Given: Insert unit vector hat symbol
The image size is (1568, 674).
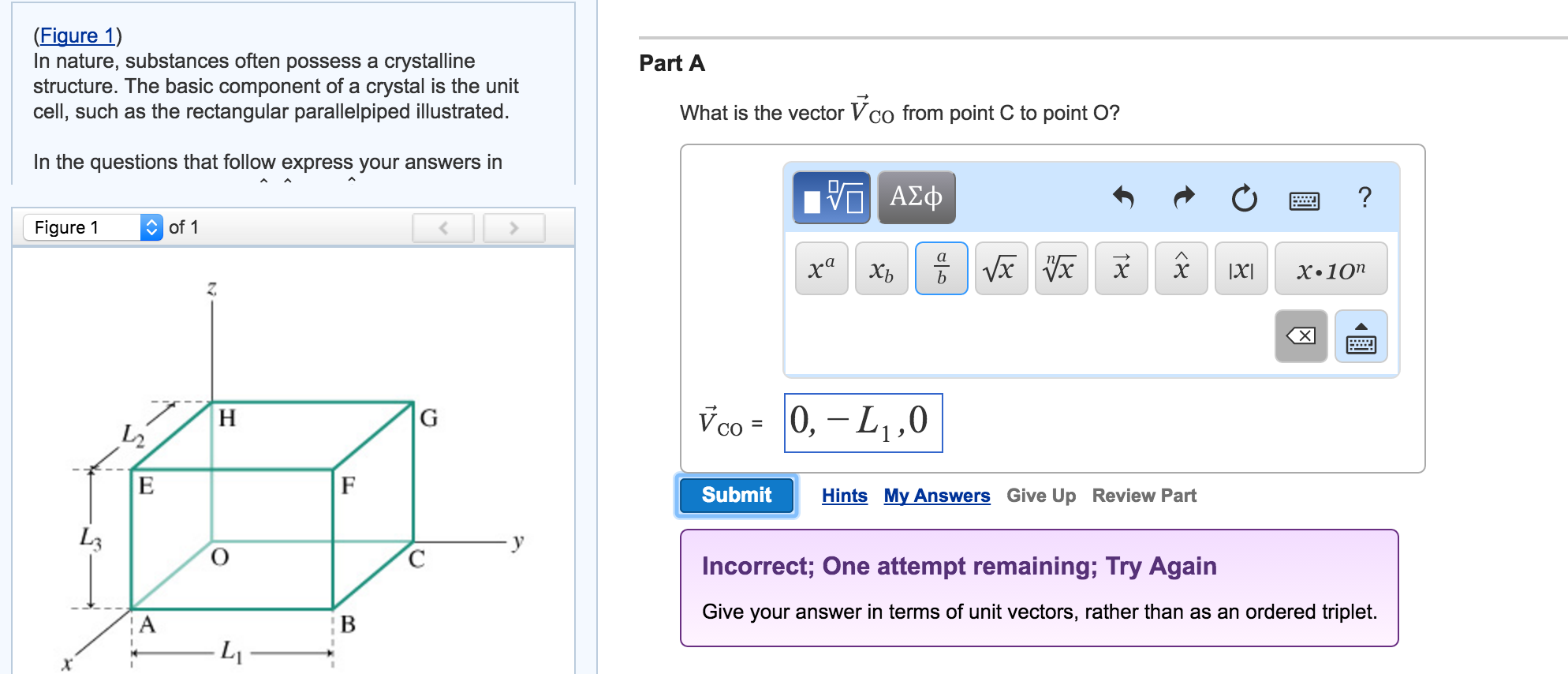Looking at the screenshot, I should point(1181,268).
